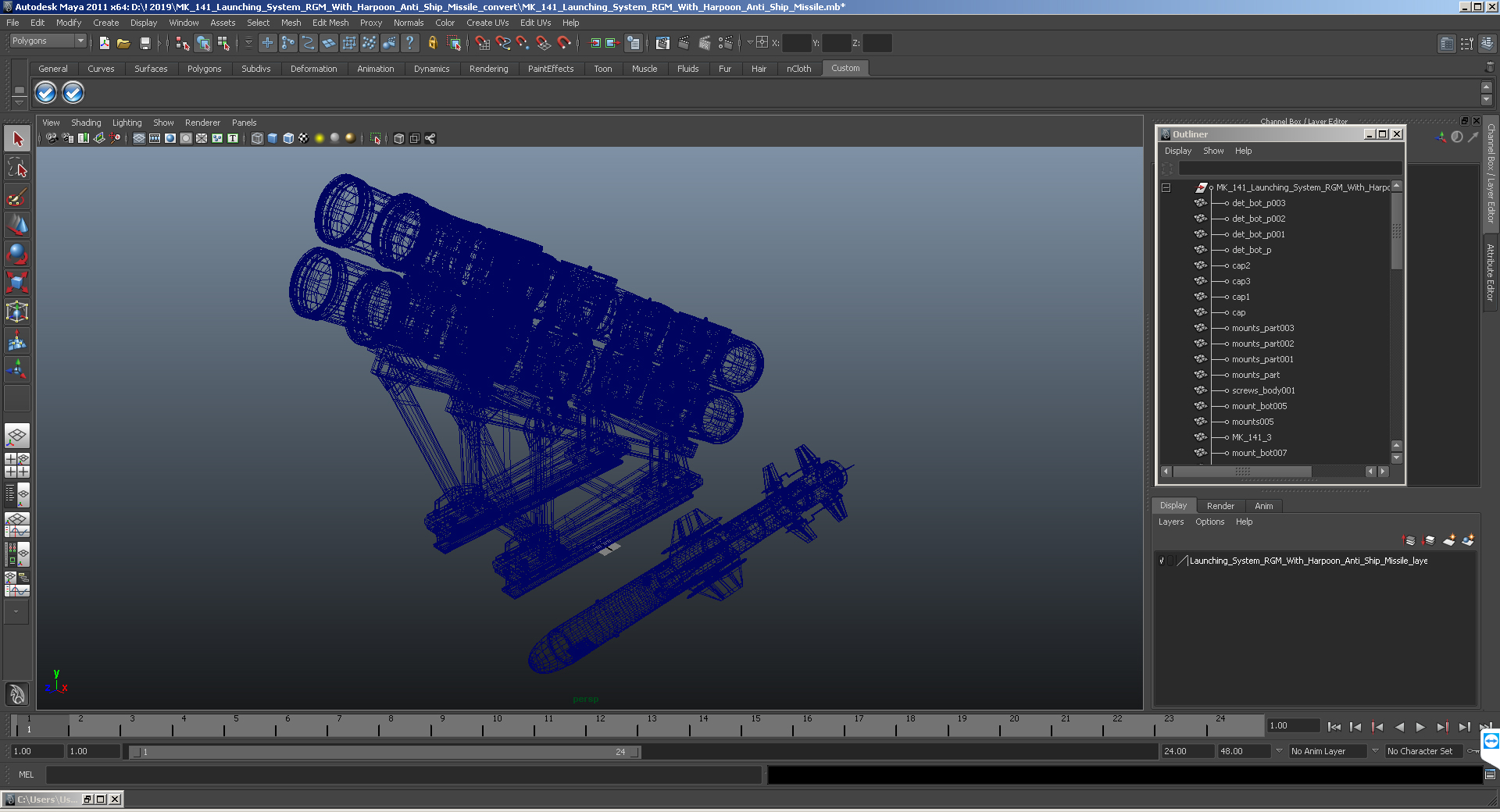Open Layers menu in layer editor
This screenshot has width=1500, height=812.
(x=1170, y=522)
